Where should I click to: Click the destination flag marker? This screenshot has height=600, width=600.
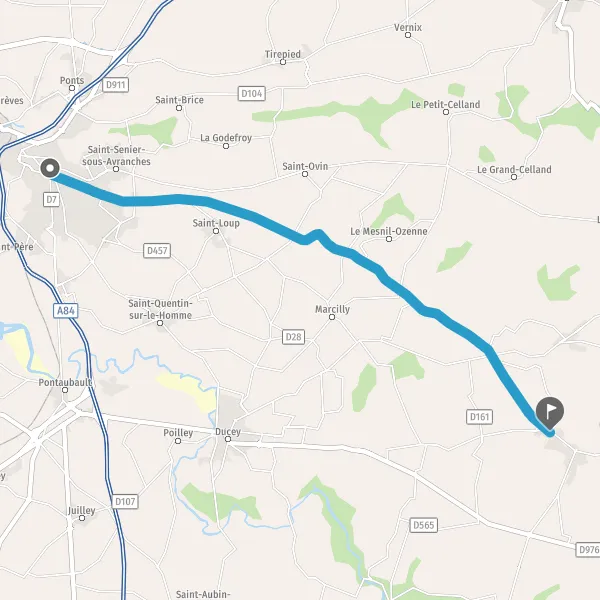click(549, 413)
